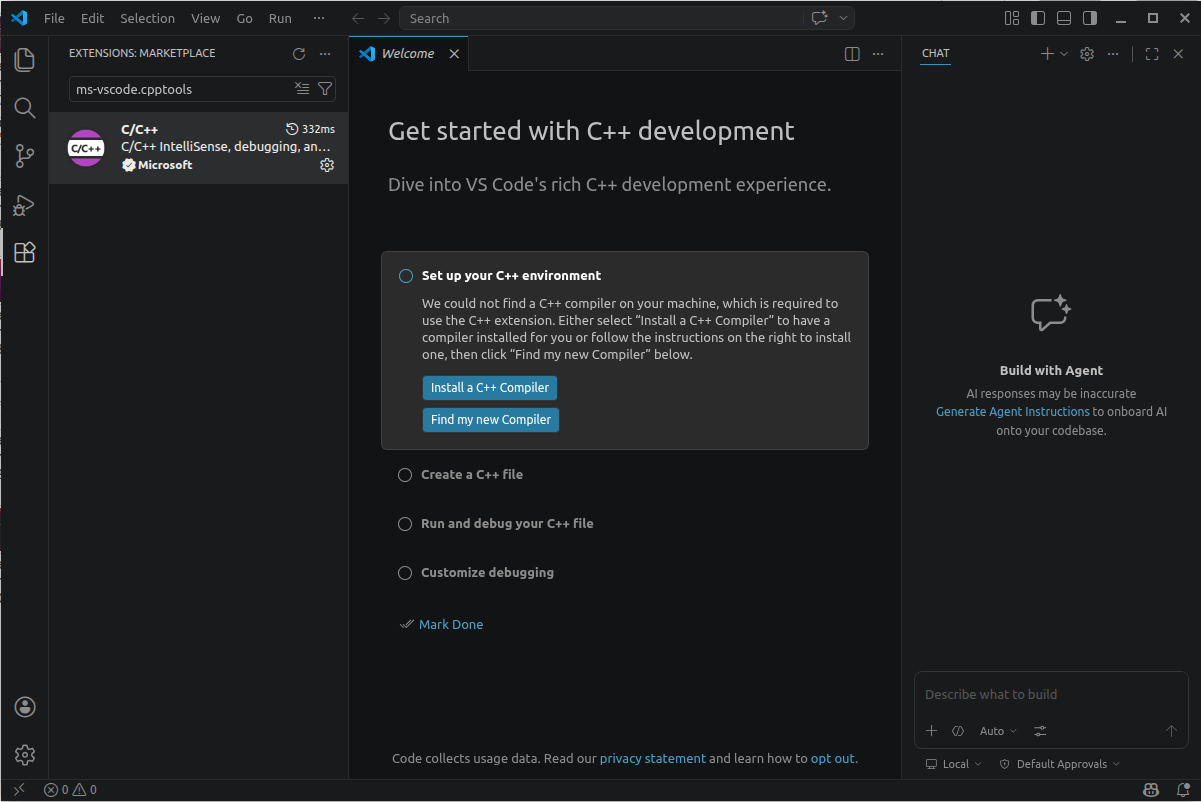Image resolution: width=1201 pixels, height=802 pixels.
Task: Configure chat tools icon
Action: pyautogui.click(x=1040, y=731)
